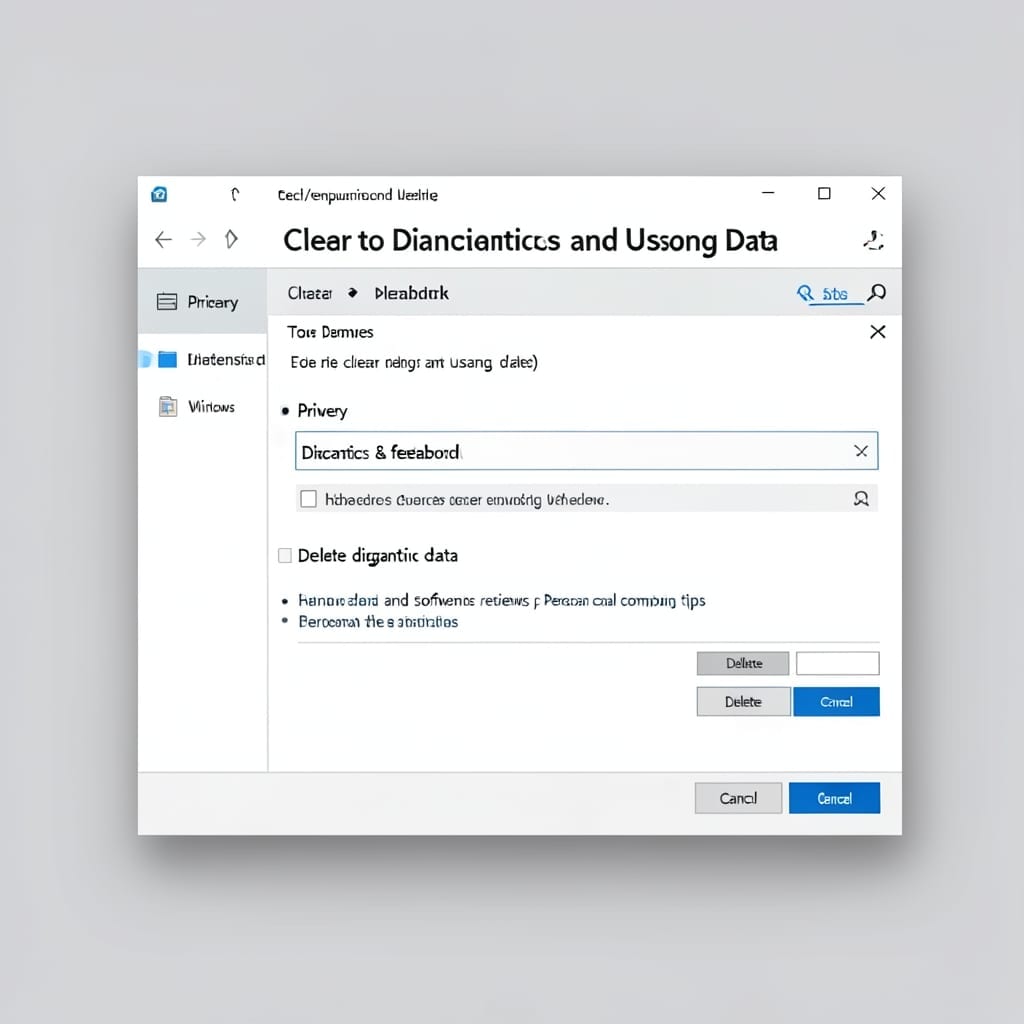Open the blue folder sidebar item

tap(202, 360)
